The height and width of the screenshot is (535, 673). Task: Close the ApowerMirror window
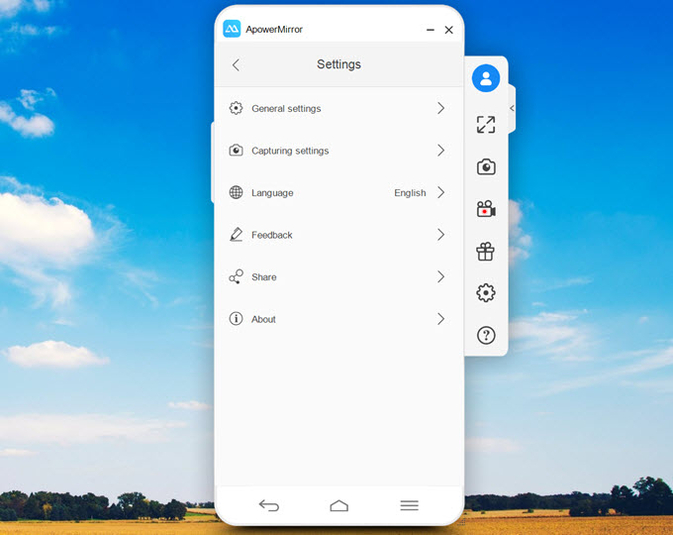pos(449,30)
